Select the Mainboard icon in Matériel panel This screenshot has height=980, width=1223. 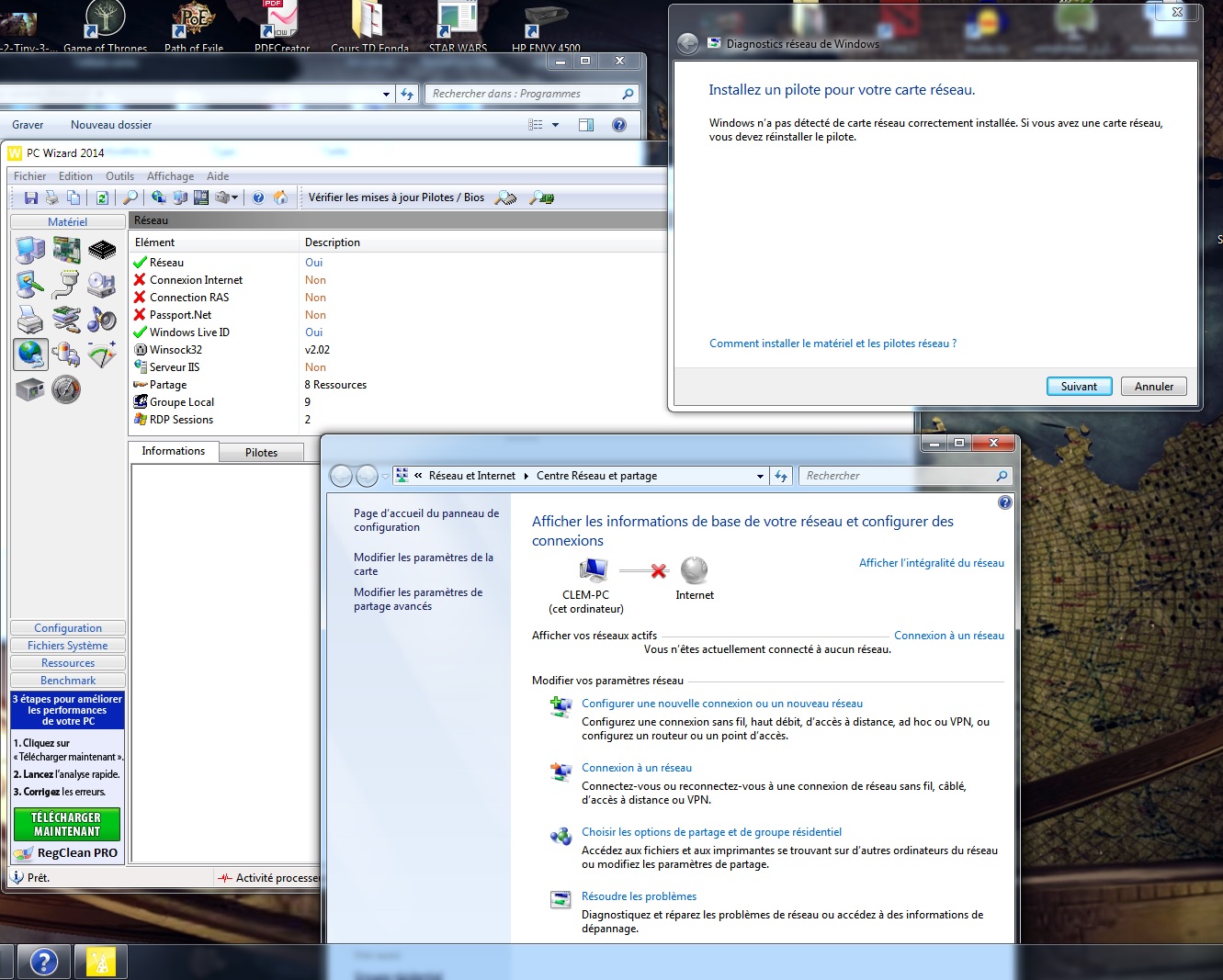click(x=66, y=250)
